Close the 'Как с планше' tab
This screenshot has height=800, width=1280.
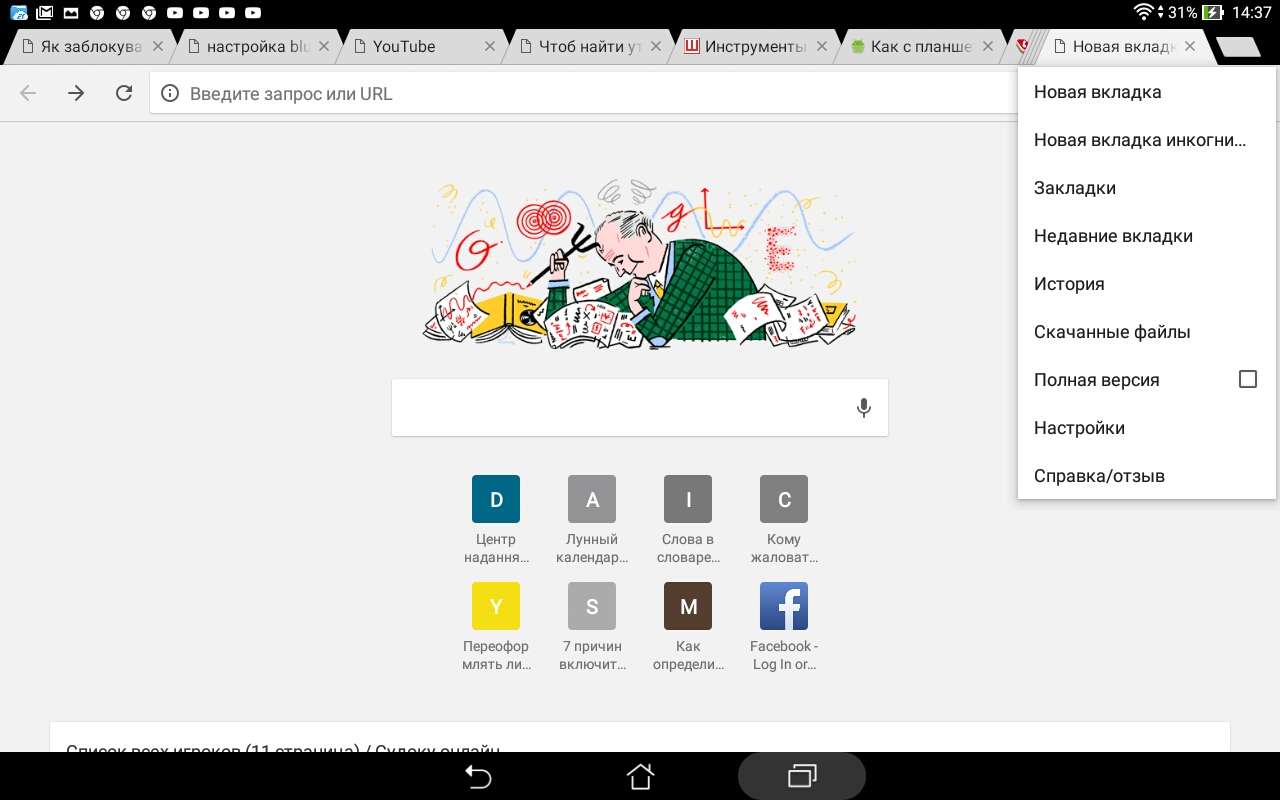click(988, 46)
